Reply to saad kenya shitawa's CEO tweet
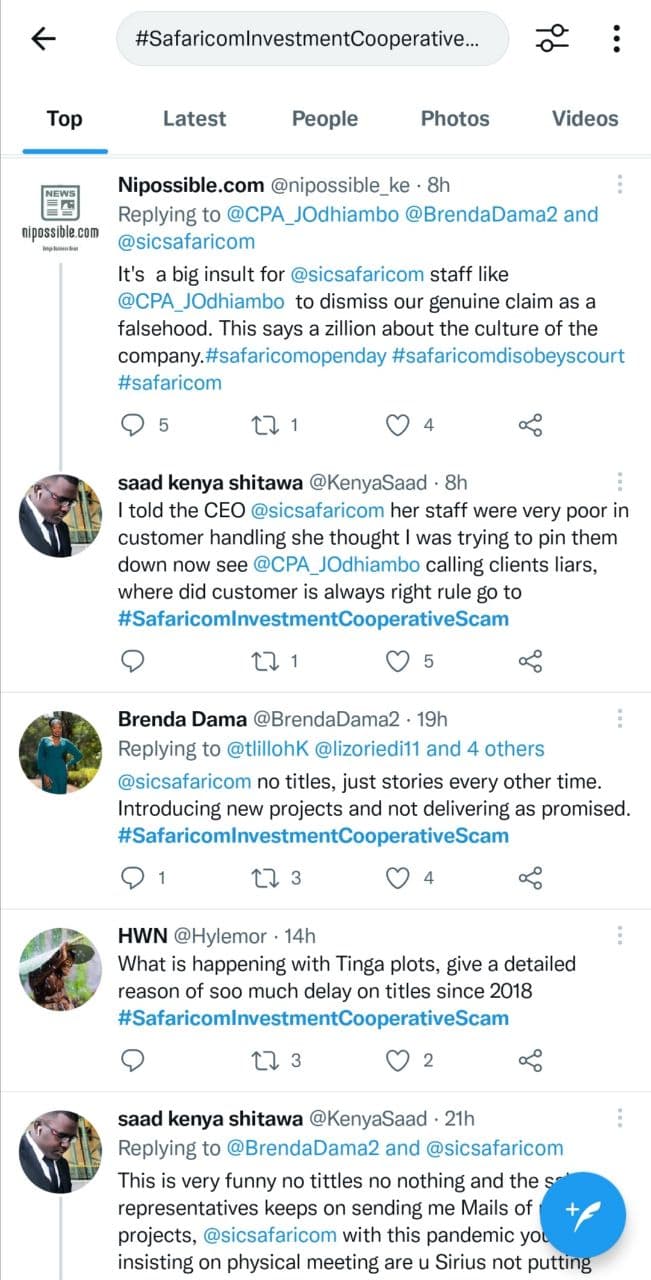This screenshot has width=651, height=1280. (132, 661)
